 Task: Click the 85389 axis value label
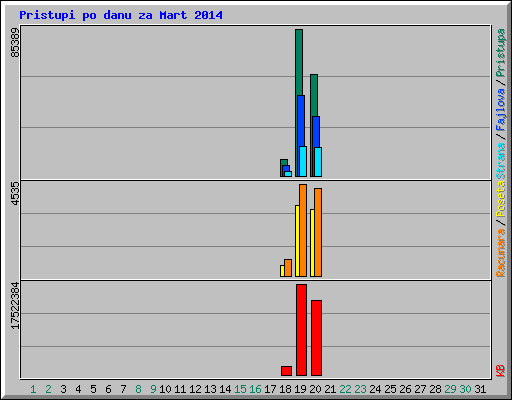coord(15,43)
